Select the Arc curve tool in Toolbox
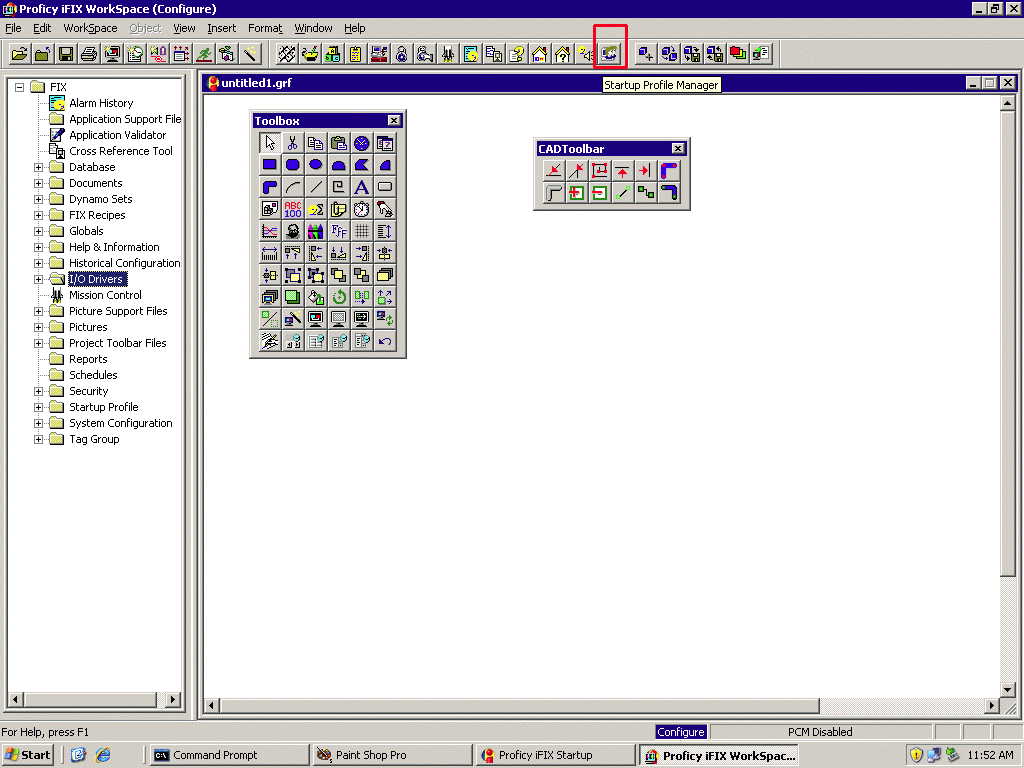 (293, 187)
